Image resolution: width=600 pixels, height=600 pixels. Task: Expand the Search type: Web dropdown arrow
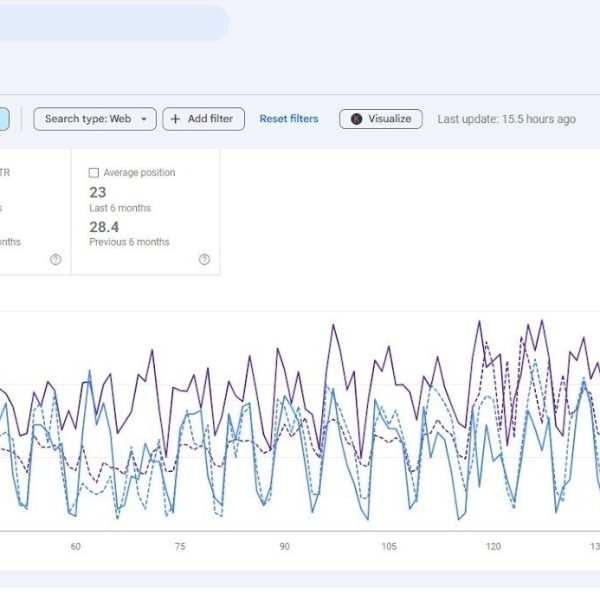pyautogui.click(x=144, y=119)
